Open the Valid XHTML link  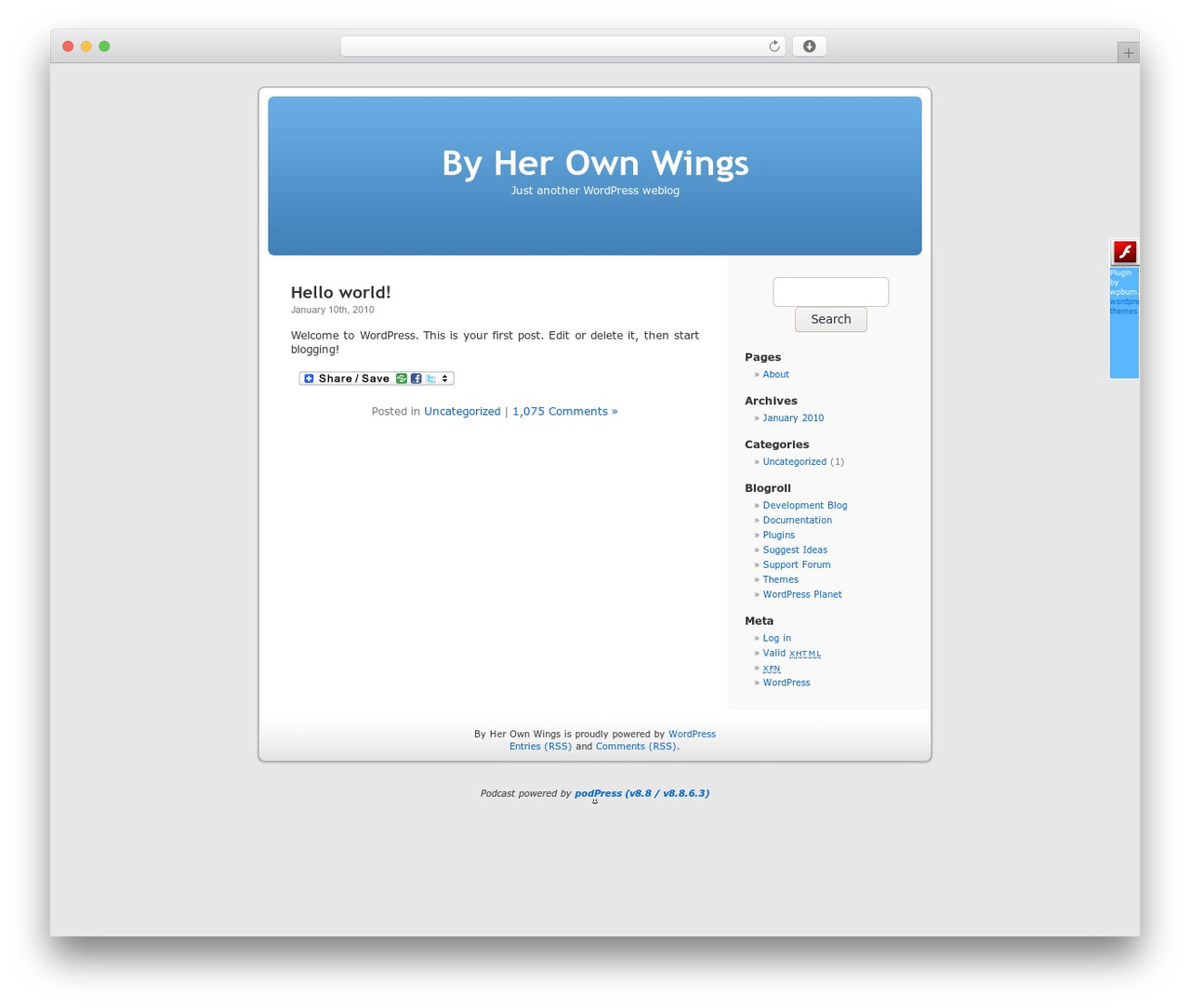[792, 654]
